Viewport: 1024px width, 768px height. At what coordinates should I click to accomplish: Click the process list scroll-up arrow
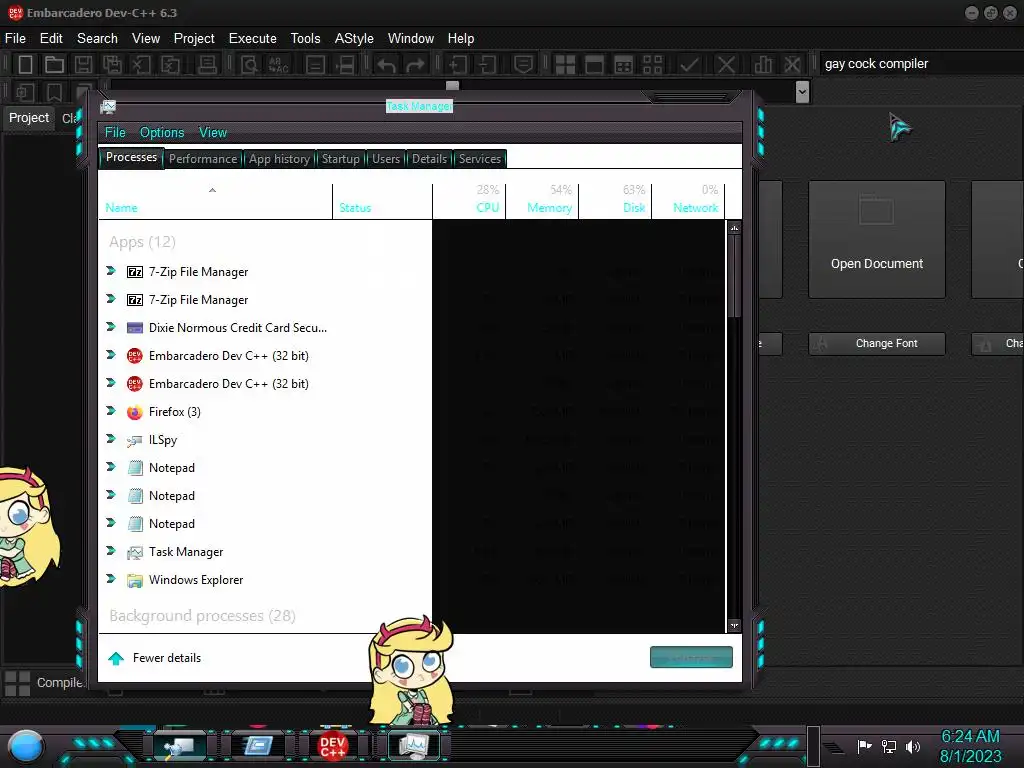(735, 228)
